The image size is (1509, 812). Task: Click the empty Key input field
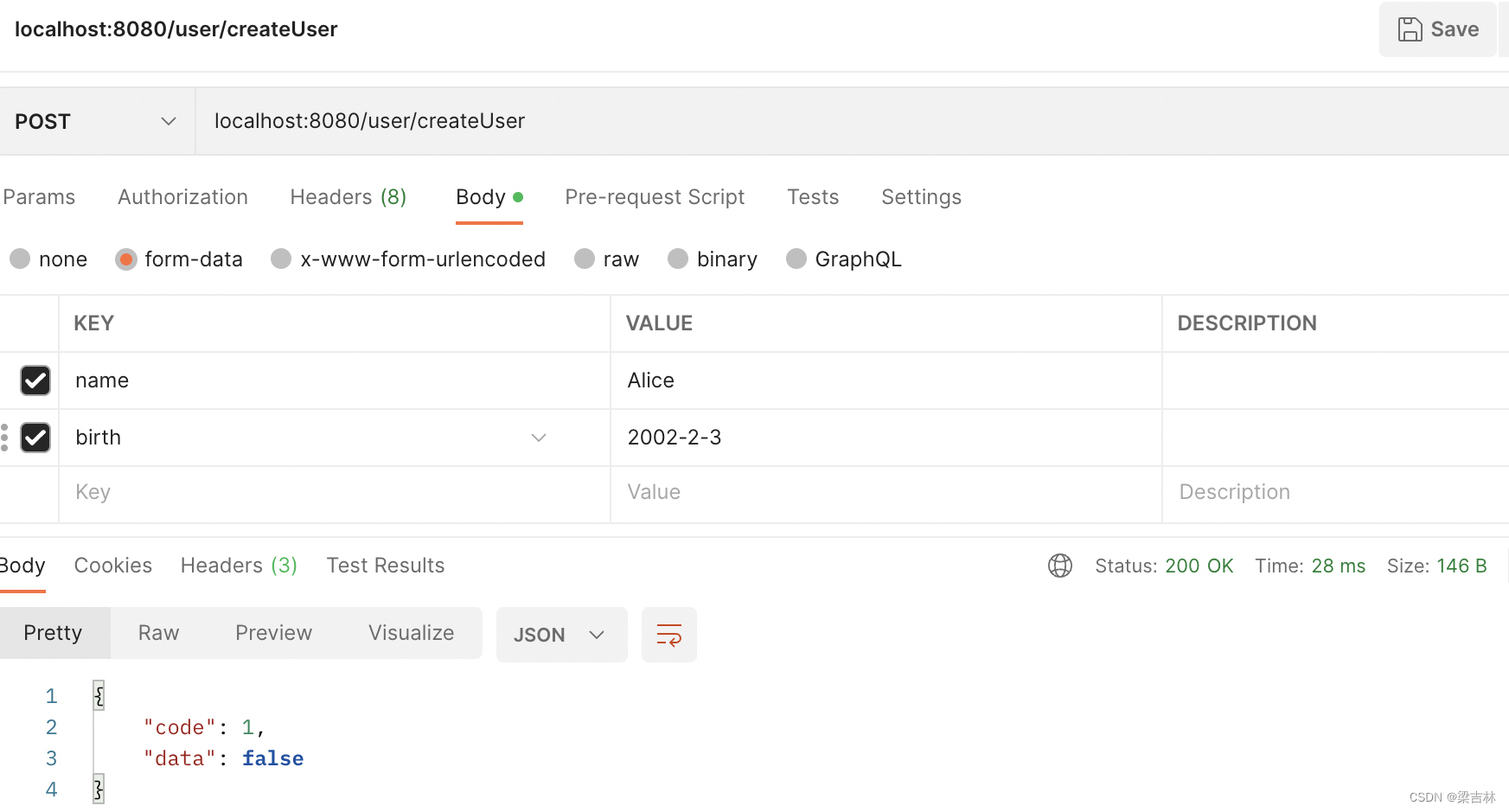pos(335,492)
